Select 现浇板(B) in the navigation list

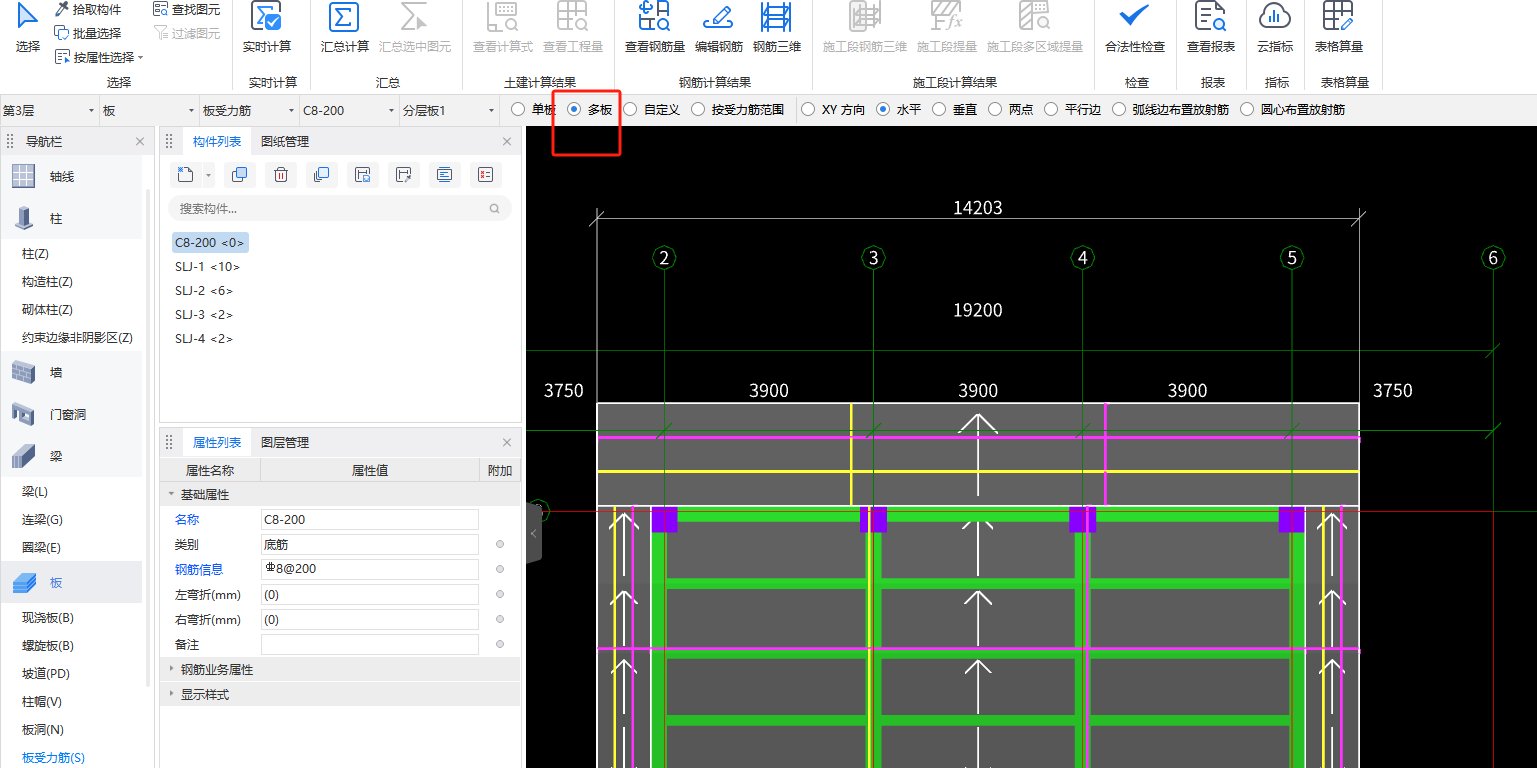tap(48, 617)
